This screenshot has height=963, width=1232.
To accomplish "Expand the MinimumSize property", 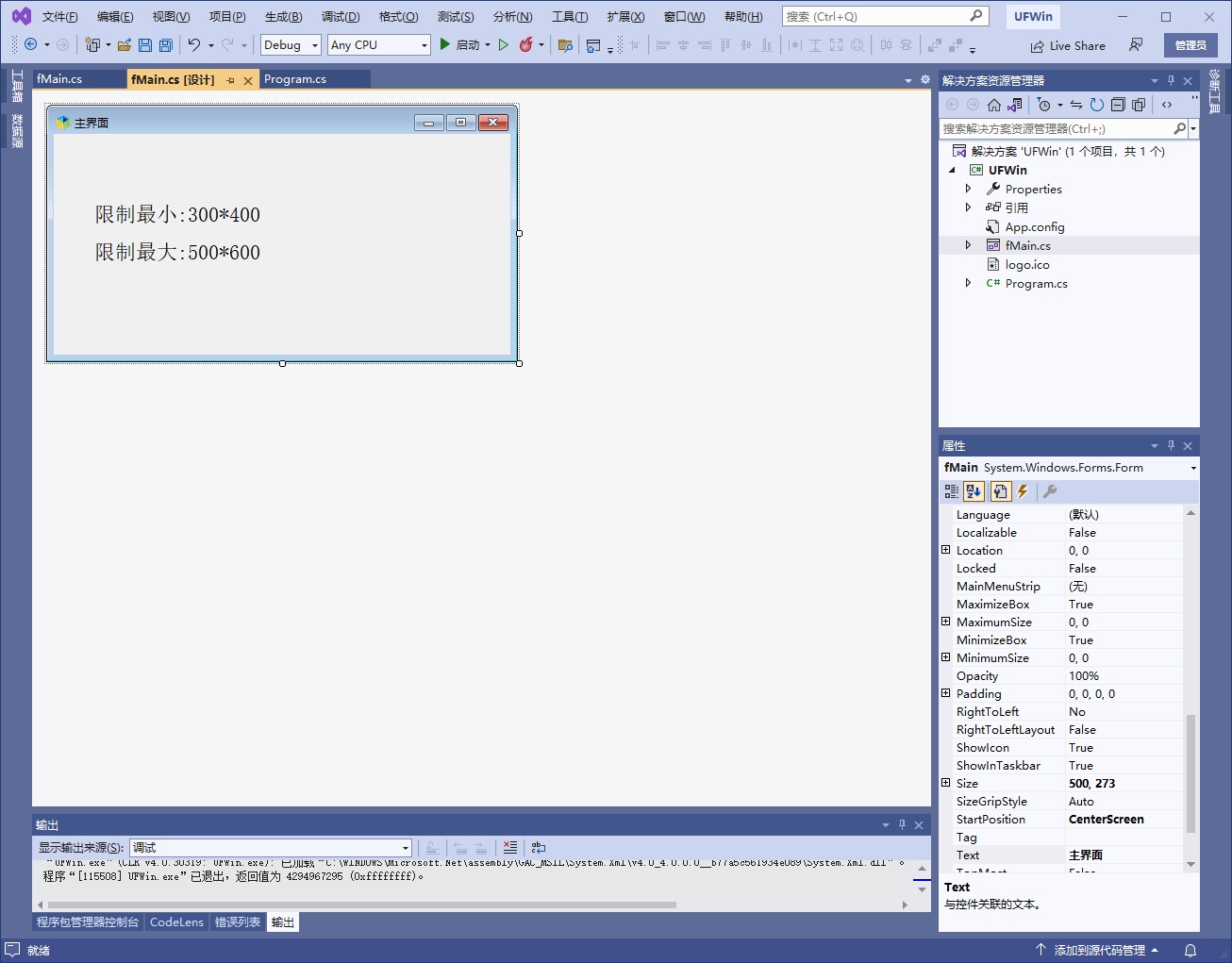I will click(946, 657).
